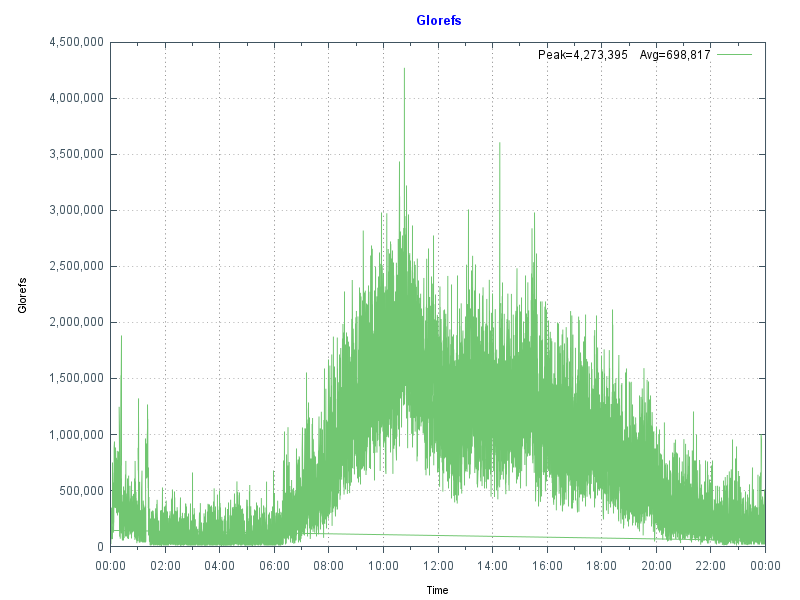
Task: Click the tip of the highest data spike
Action: pos(404,69)
